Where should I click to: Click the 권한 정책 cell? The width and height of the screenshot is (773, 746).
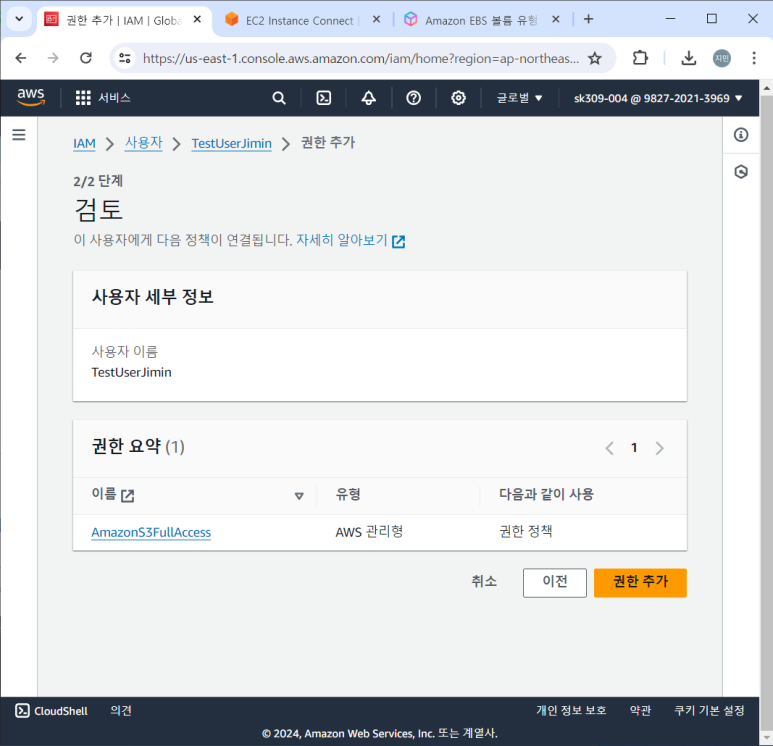pos(526,532)
